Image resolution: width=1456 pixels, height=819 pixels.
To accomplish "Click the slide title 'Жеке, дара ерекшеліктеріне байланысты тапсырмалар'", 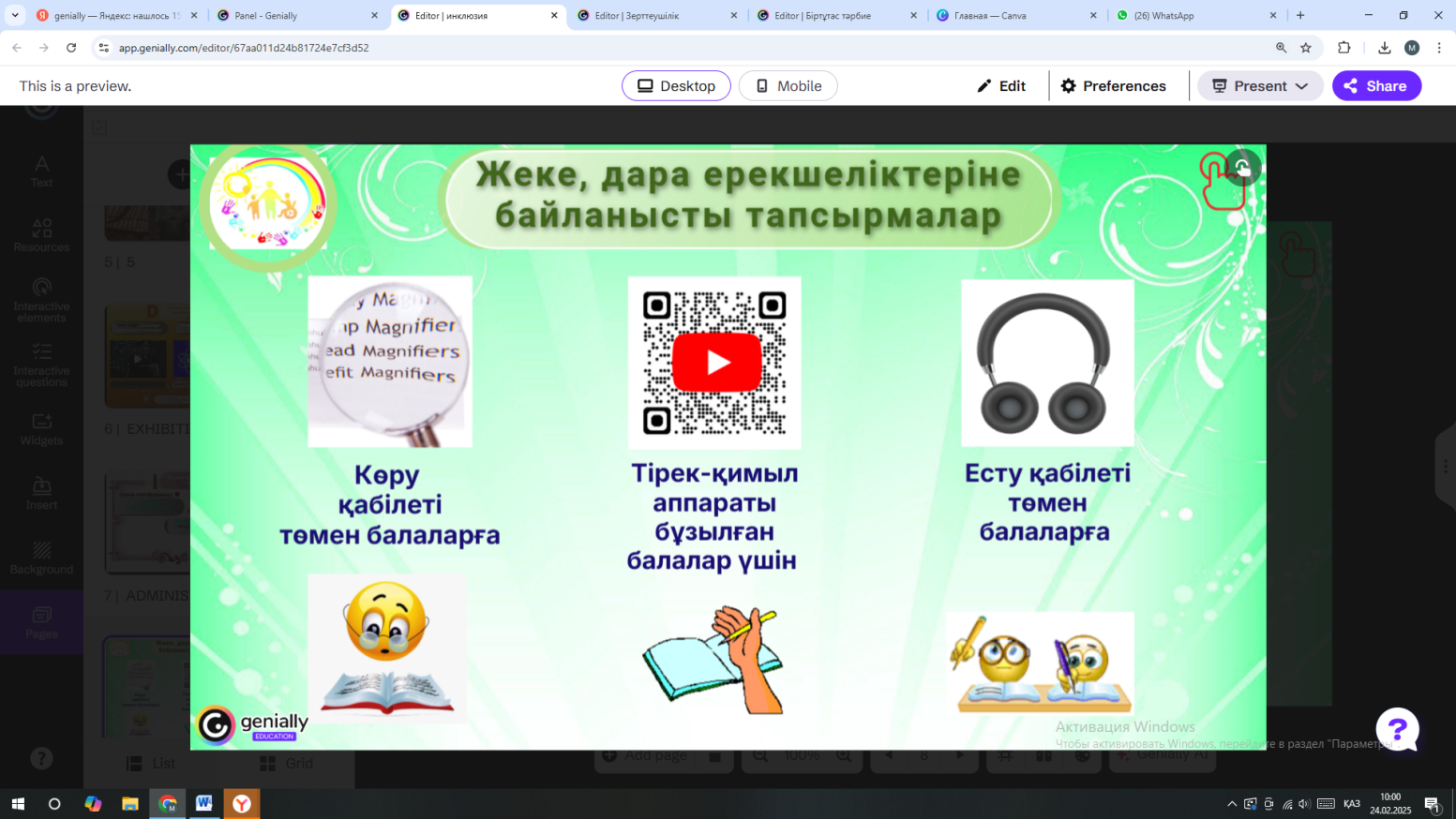I will [x=748, y=195].
